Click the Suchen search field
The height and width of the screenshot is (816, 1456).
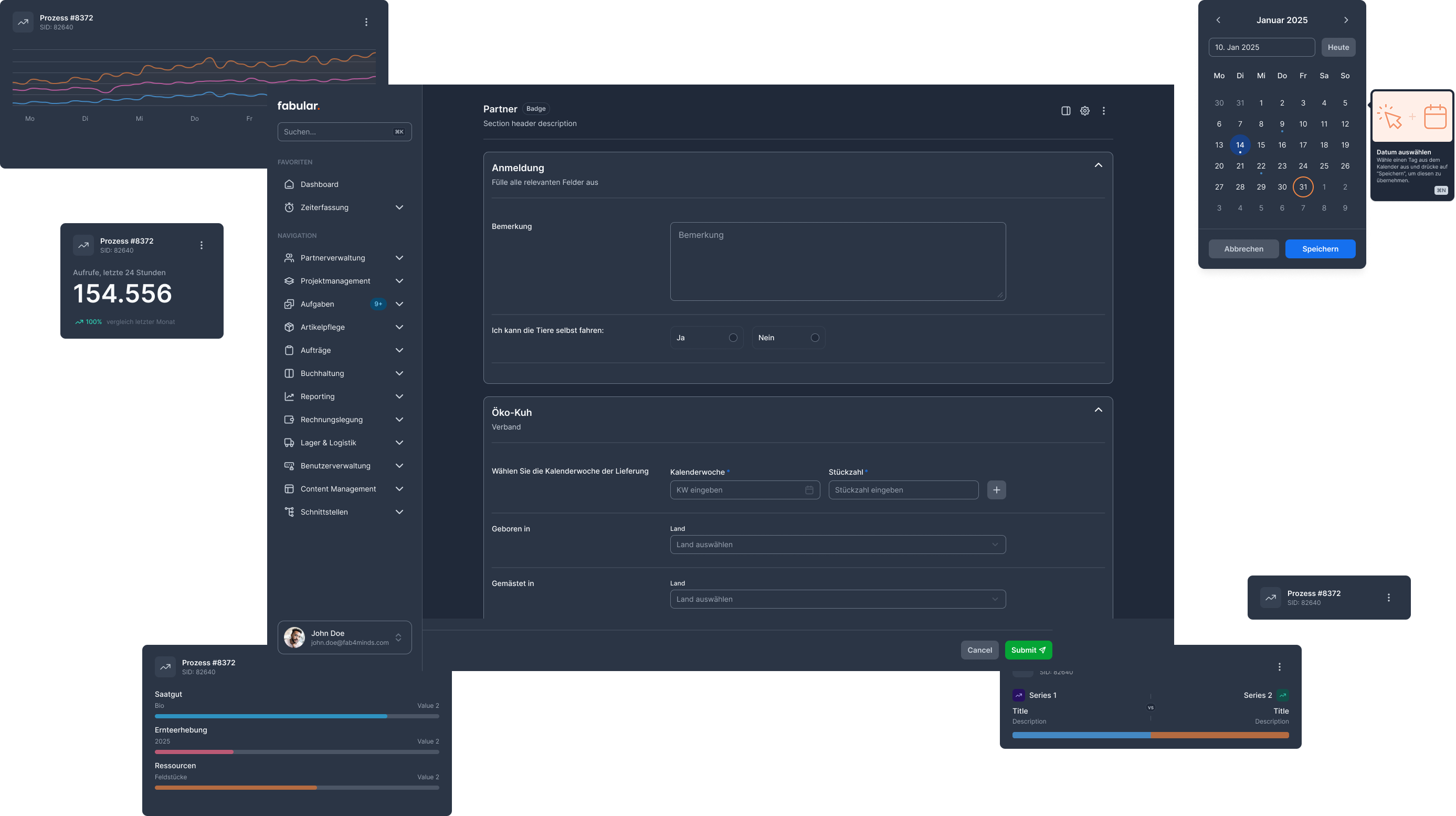point(345,132)
